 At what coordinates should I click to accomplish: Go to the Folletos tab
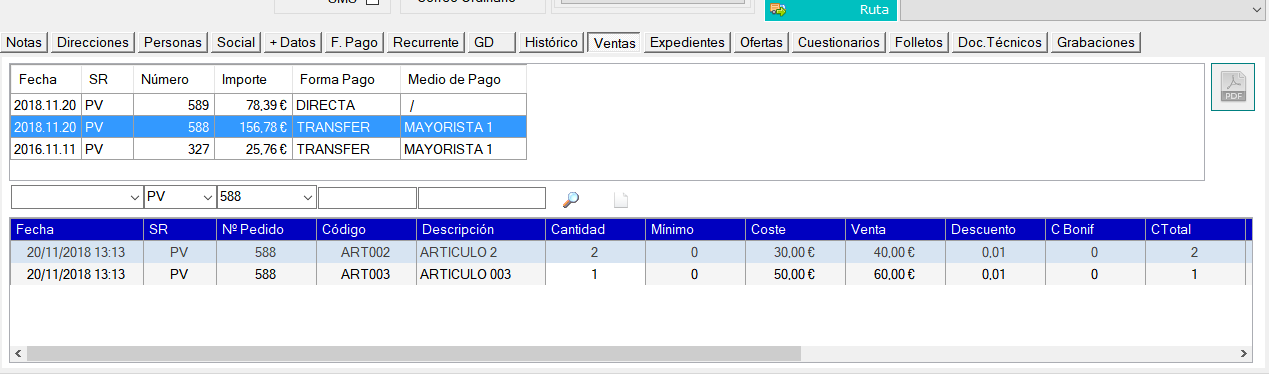coord(919,42)
